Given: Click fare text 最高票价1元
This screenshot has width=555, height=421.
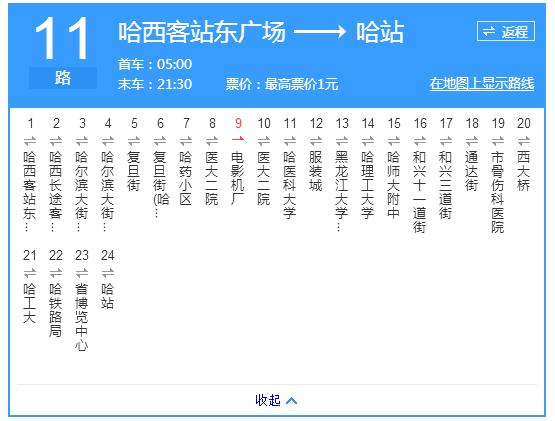Looking at the screenshot, I should [x=302, y=84].
